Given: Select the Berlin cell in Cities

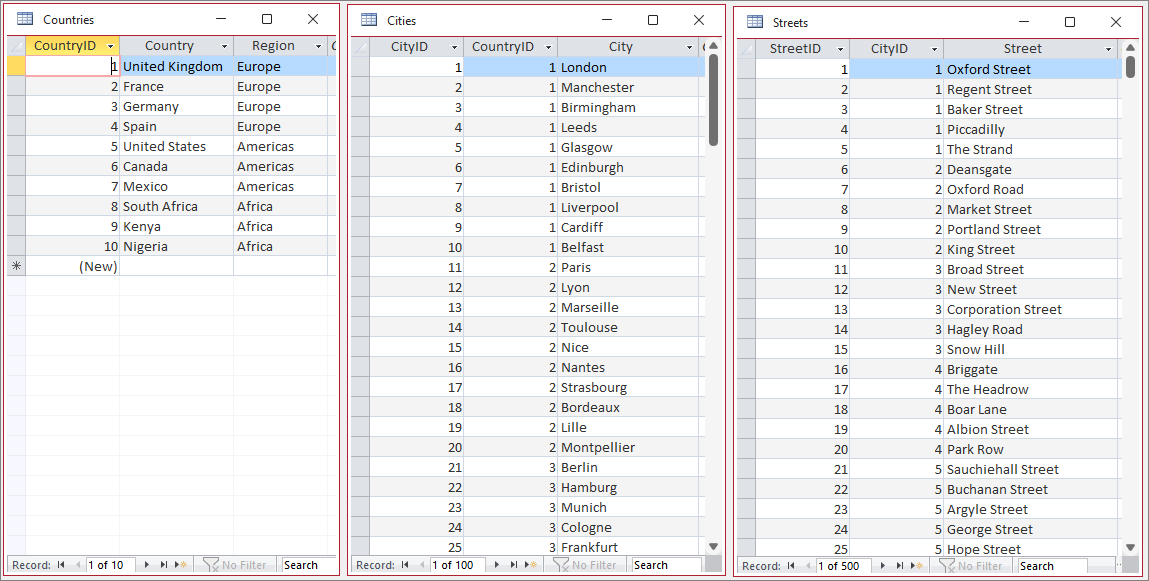Looking at the screenshot, I should pos(629,467).
